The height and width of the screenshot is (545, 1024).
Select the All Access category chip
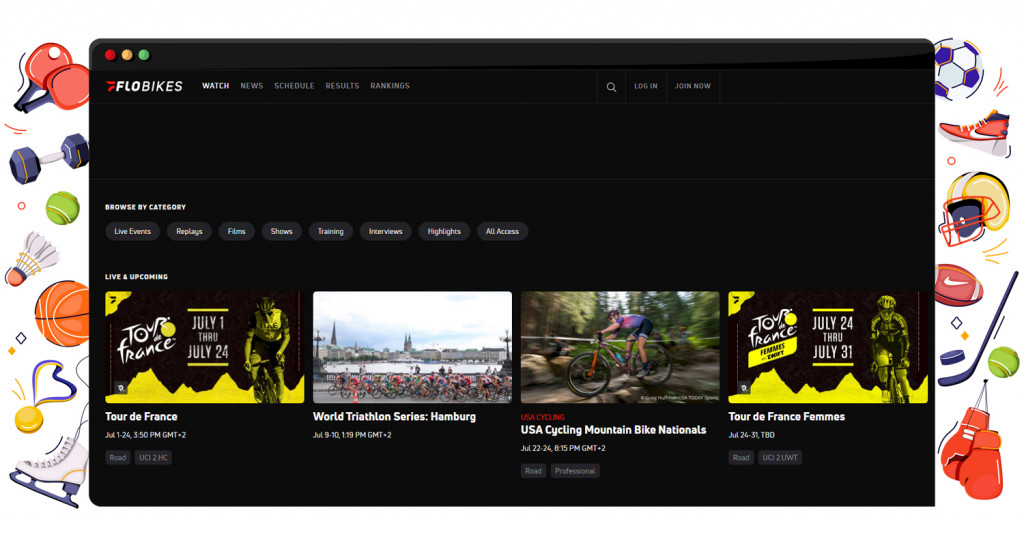502,231
